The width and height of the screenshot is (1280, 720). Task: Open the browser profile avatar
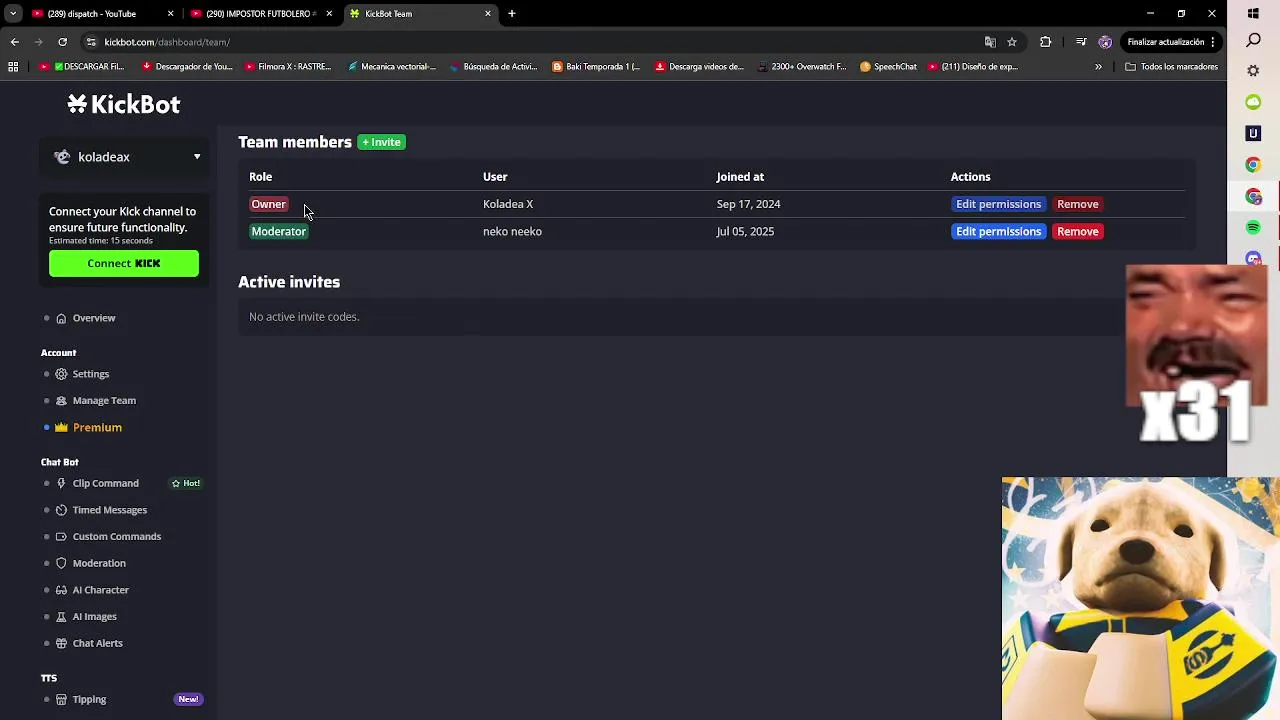click(1105, 42)
